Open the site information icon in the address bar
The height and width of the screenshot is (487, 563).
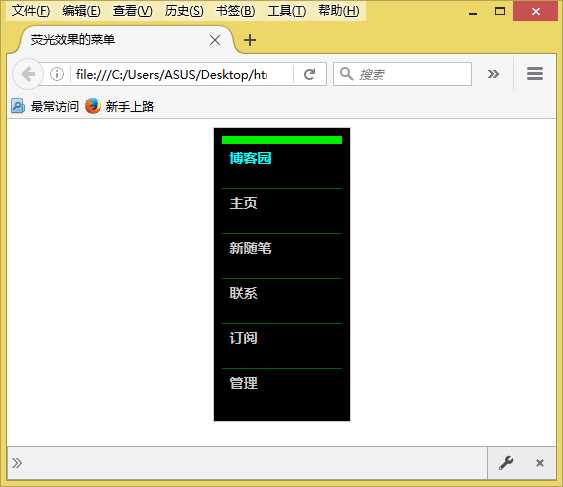57,74
